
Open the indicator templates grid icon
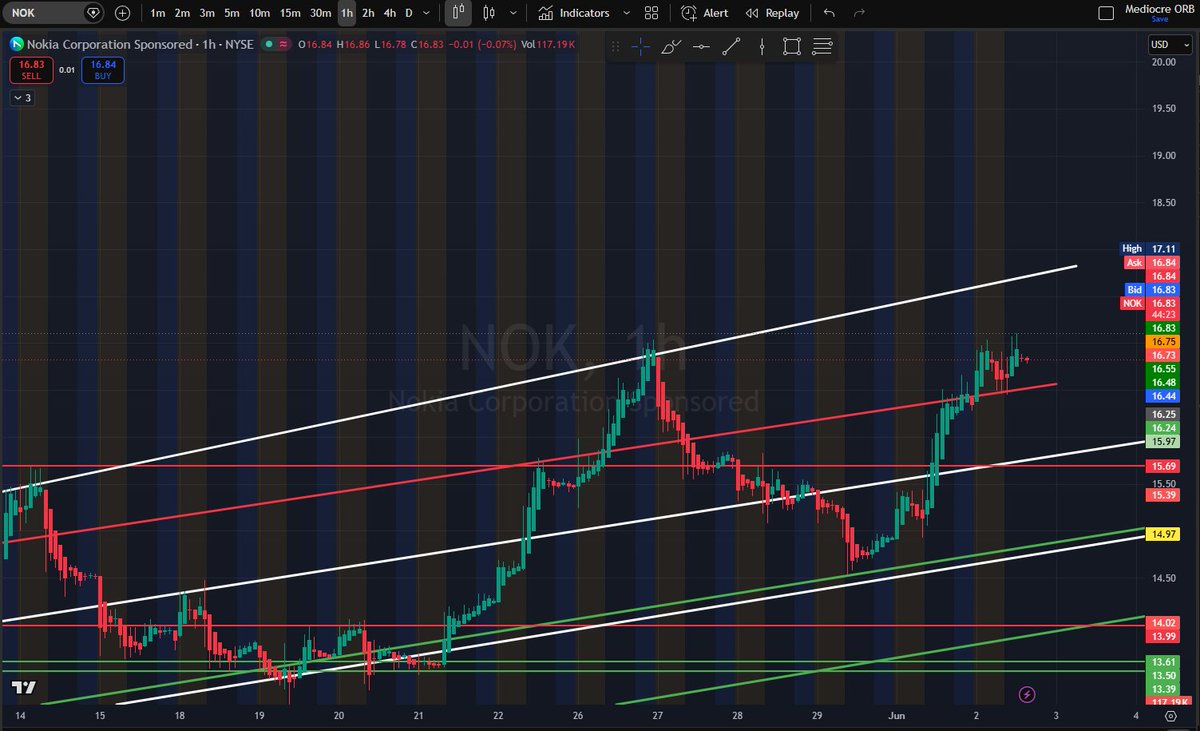click(651, 13)
